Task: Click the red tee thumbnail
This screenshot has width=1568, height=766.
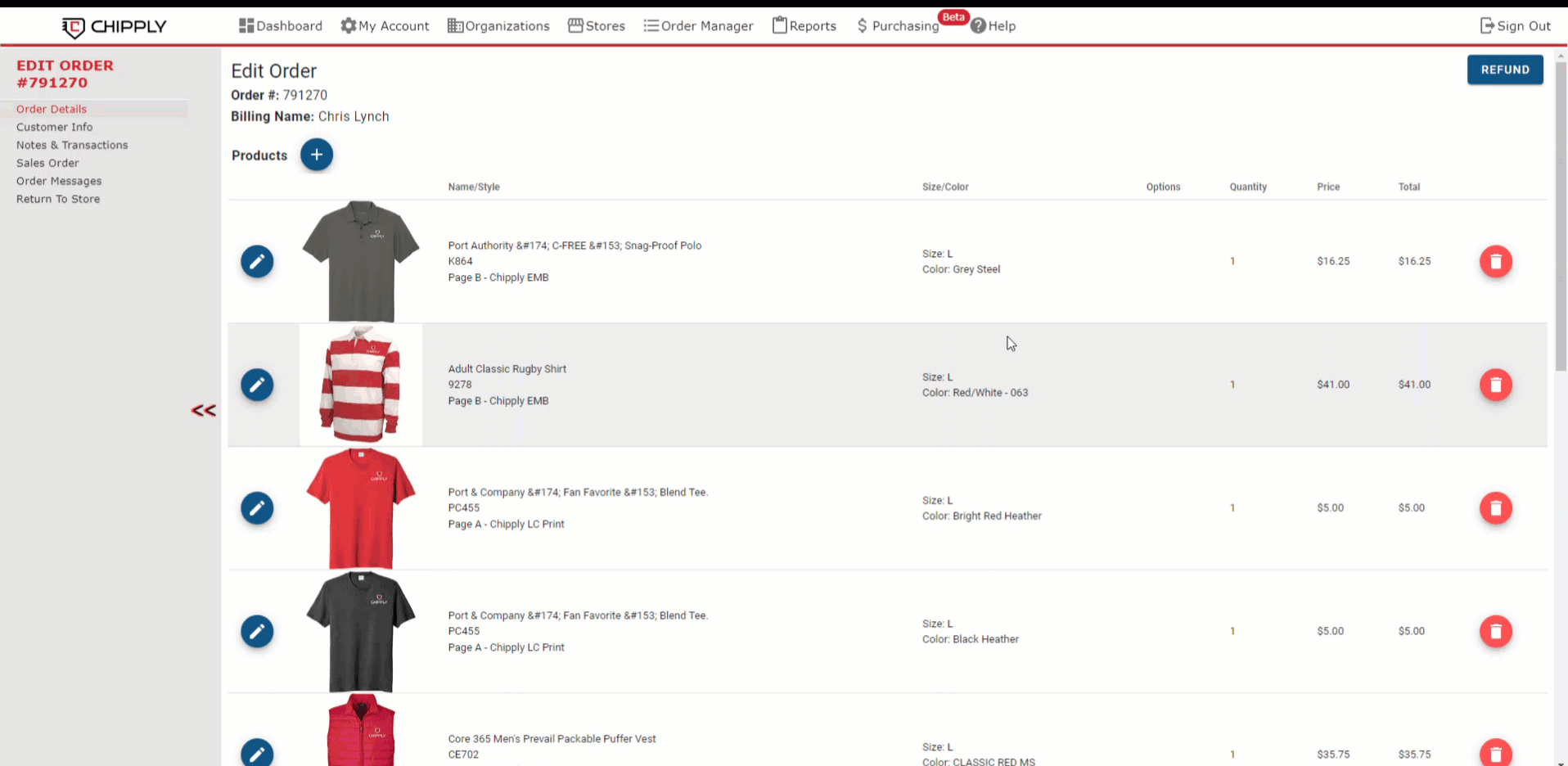Action: pyautogui.click(x=361, y=508)
